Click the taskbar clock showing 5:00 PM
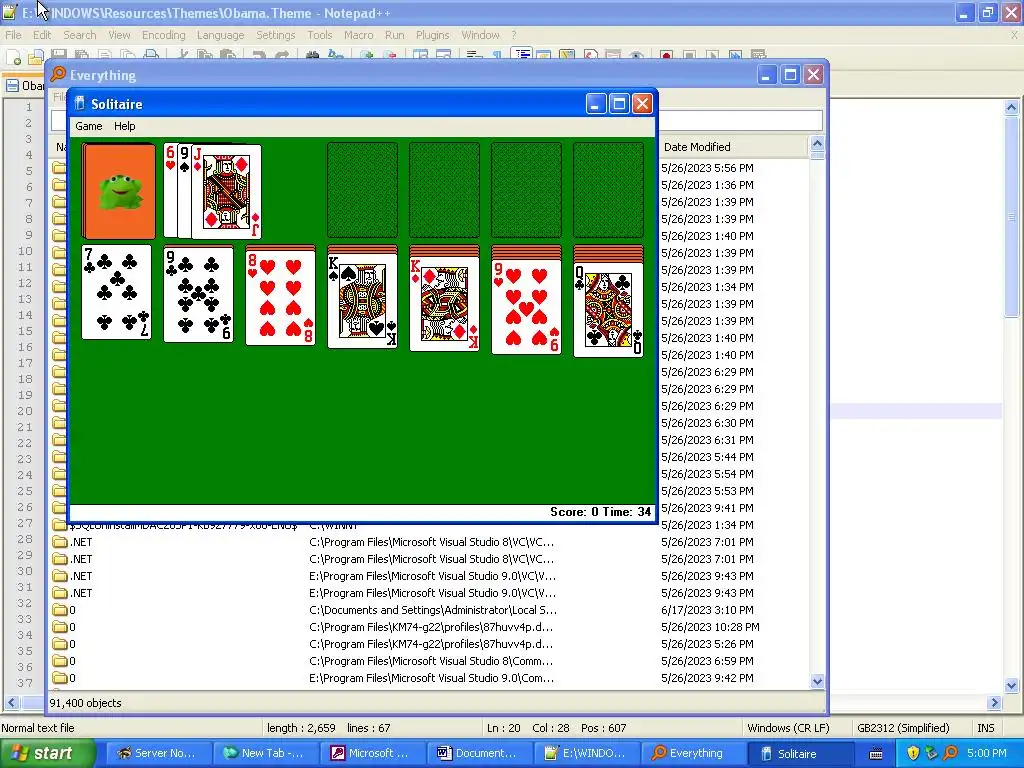Screen dimensions: 1024x768 pyautogui.click(x=987, y=753)
